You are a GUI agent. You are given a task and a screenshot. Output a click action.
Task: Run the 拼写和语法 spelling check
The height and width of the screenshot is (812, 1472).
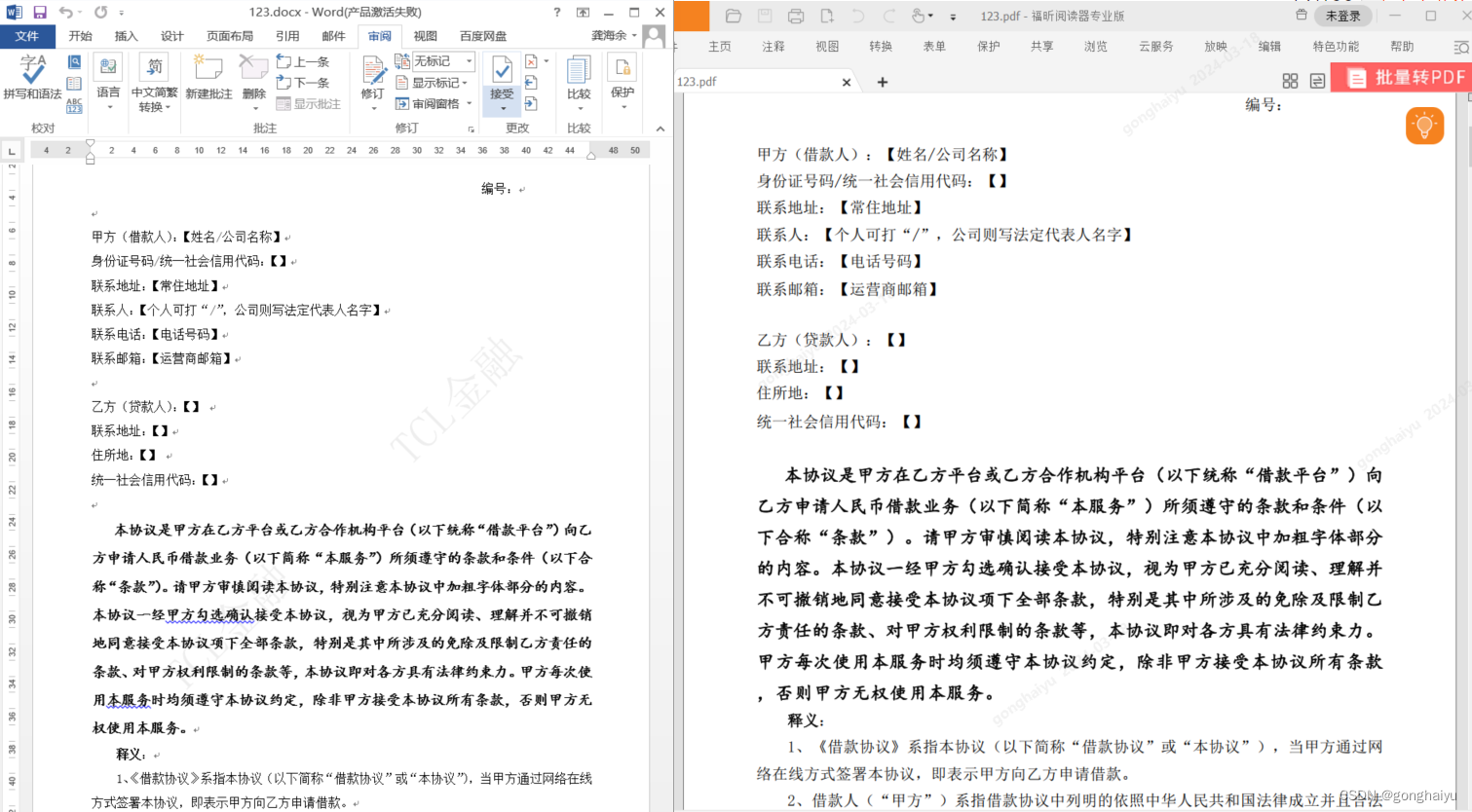click(32, 78)
